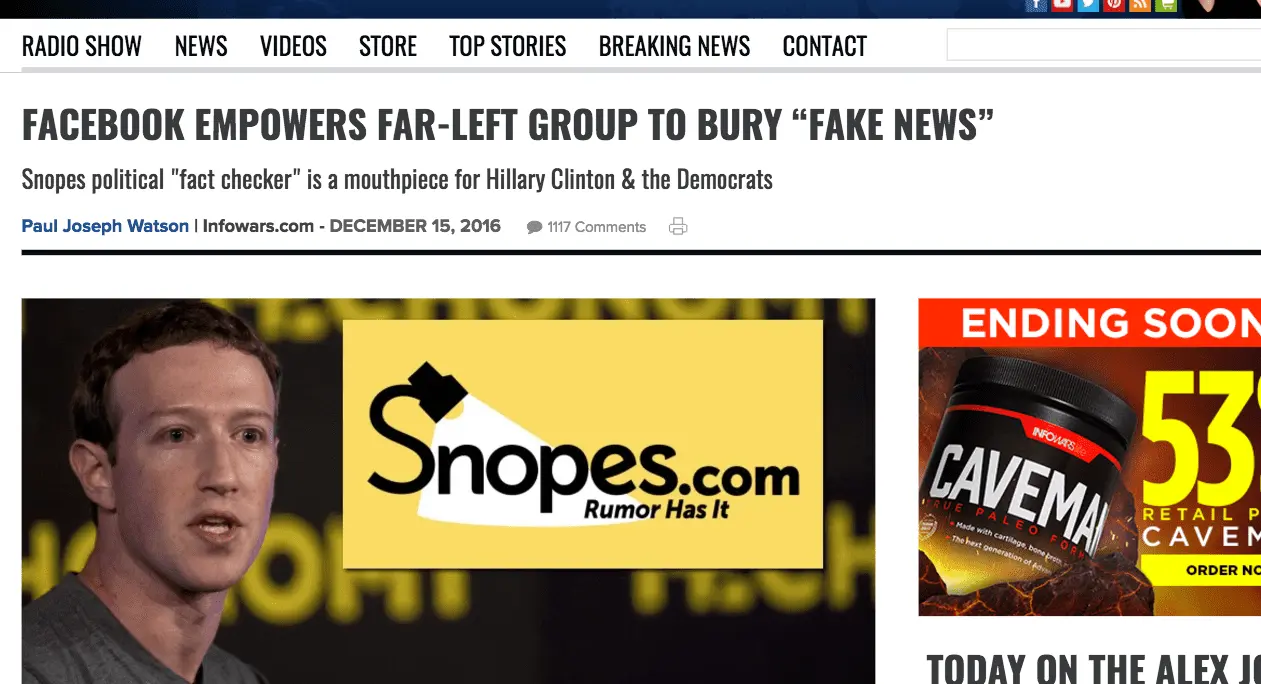Open the green shopping cart icon
Image resolution: width=1261 pixels, height=684 pixels.
click(x=1166, y=5)
